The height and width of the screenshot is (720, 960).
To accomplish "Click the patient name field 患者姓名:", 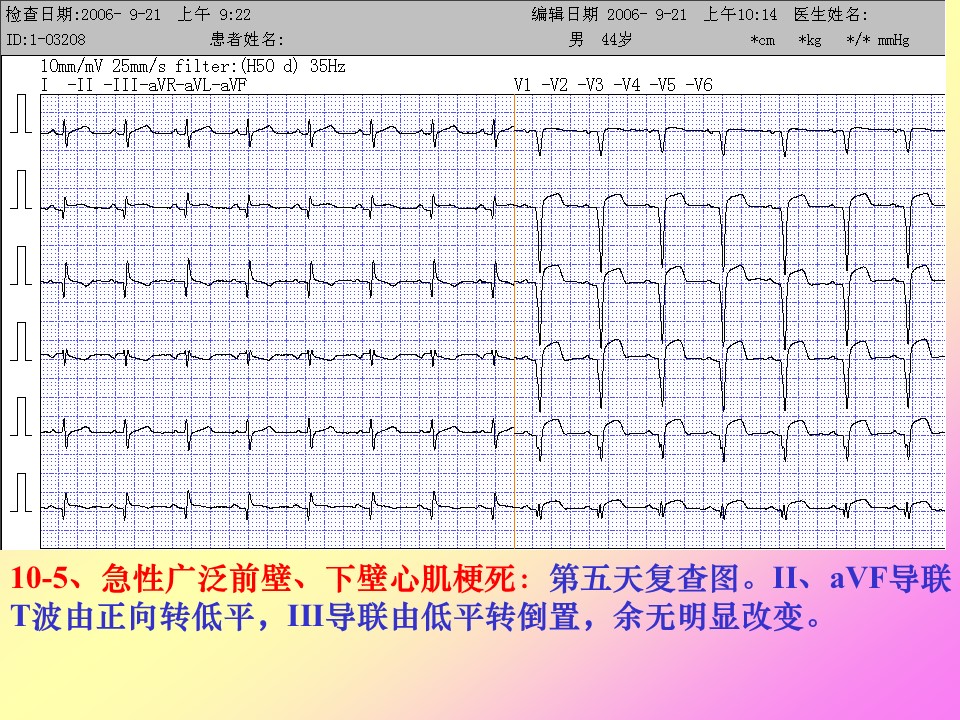I will pyautogui.click(x=247, y=40).
